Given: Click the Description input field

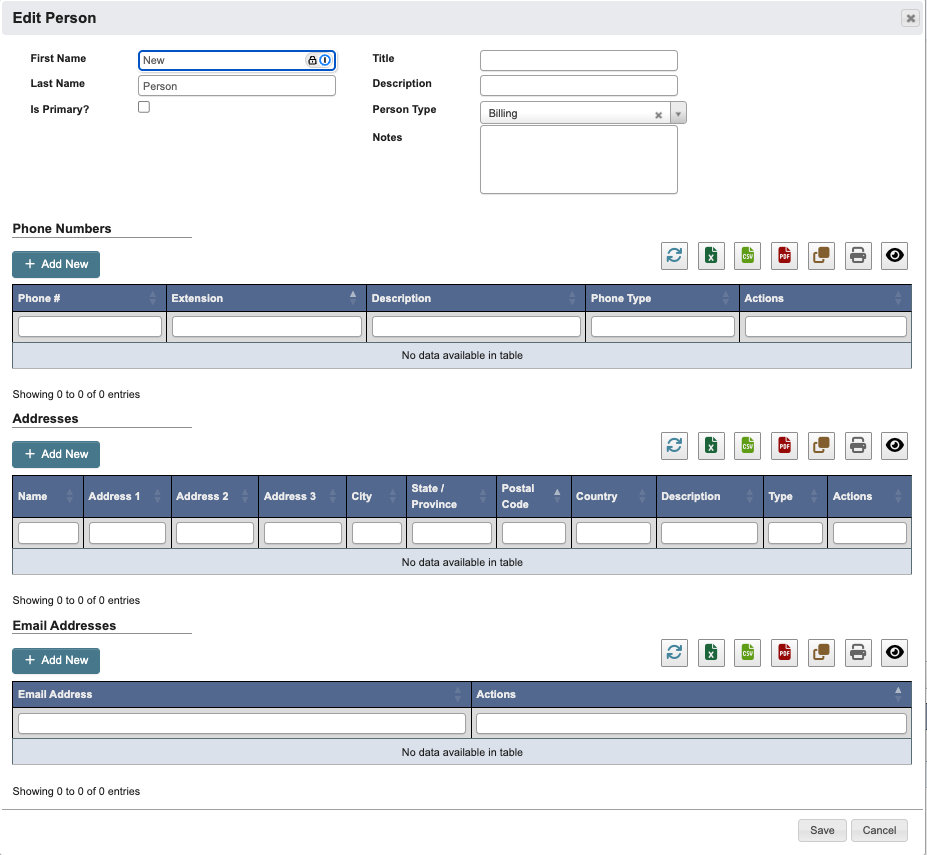Looking at the screenshot, I should coord(578,86).
